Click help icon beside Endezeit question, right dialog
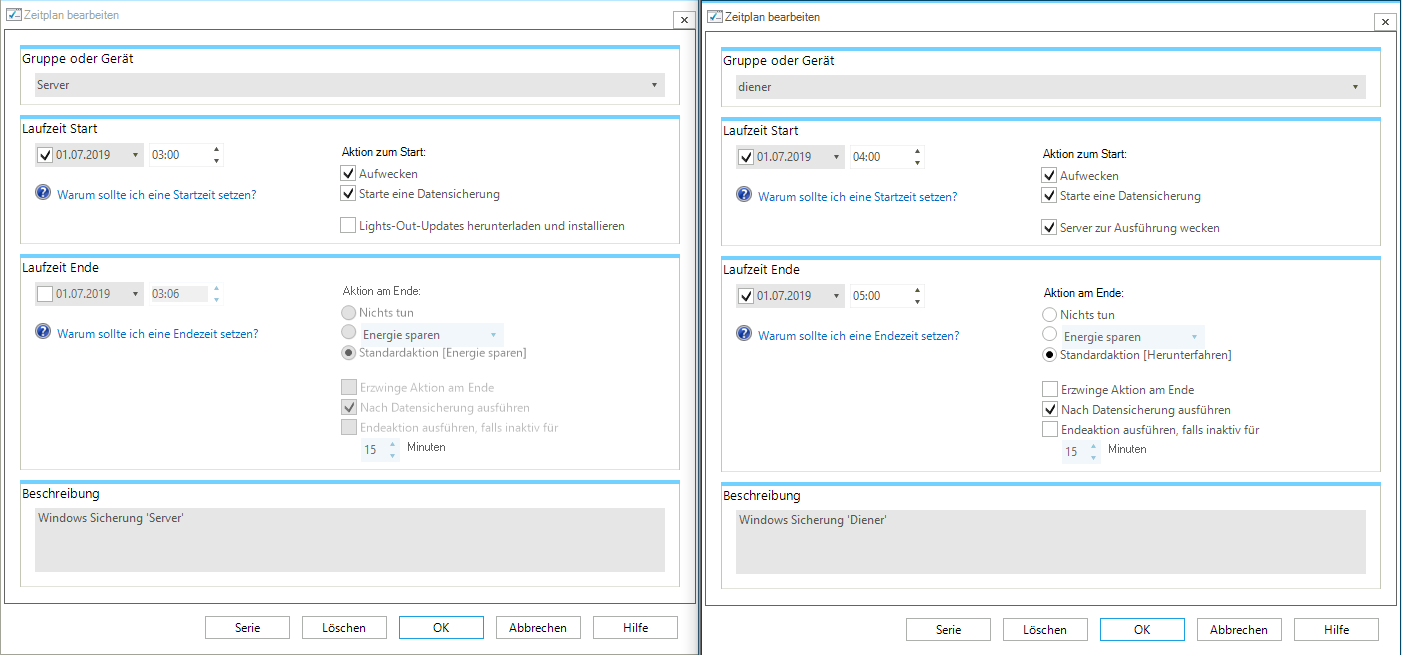1402x655 pixels. coord(744,335)
